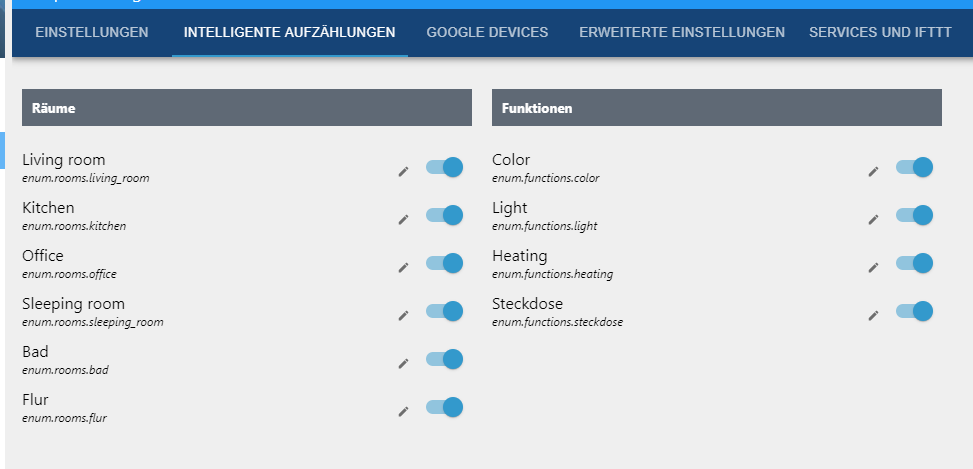Switch to the Einstellungen tab

pyautogui.click(x=92, y=32)
